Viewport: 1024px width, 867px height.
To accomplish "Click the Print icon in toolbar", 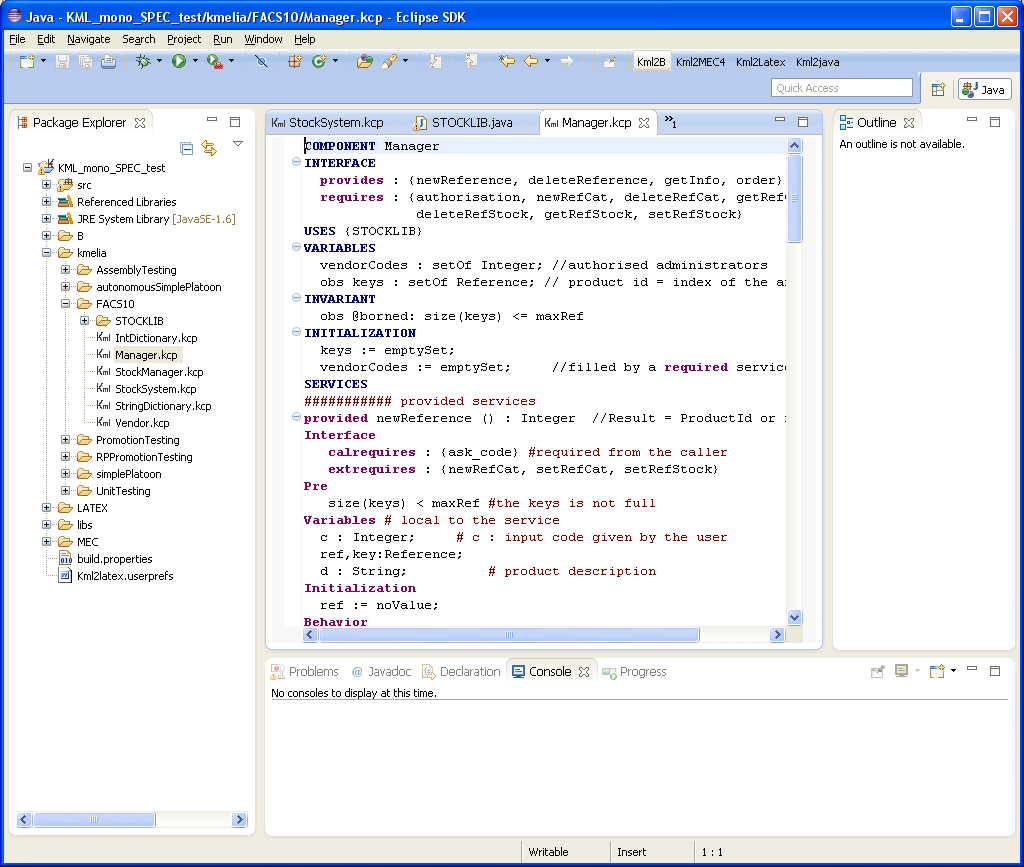I will point(108,62).
